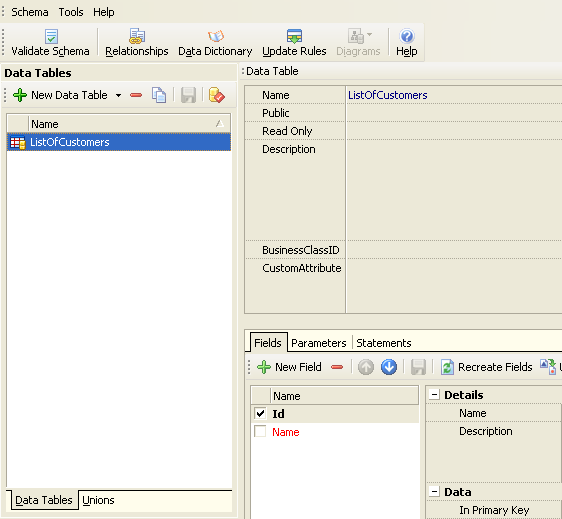The image size is (562, 519).
Task: Open the New Data Table dropdown arrow
Action: click(118, 95)
